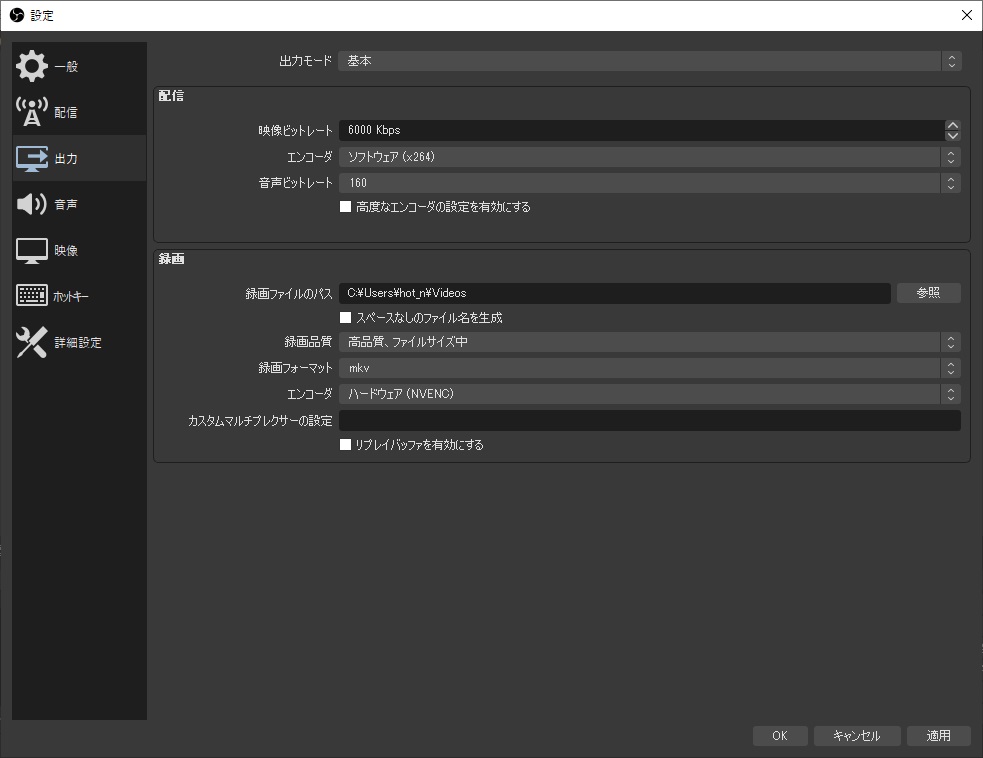The image size is (983, 758).
Task: Increase 映像ビットレート with up arrow
Action: (953, 125)
